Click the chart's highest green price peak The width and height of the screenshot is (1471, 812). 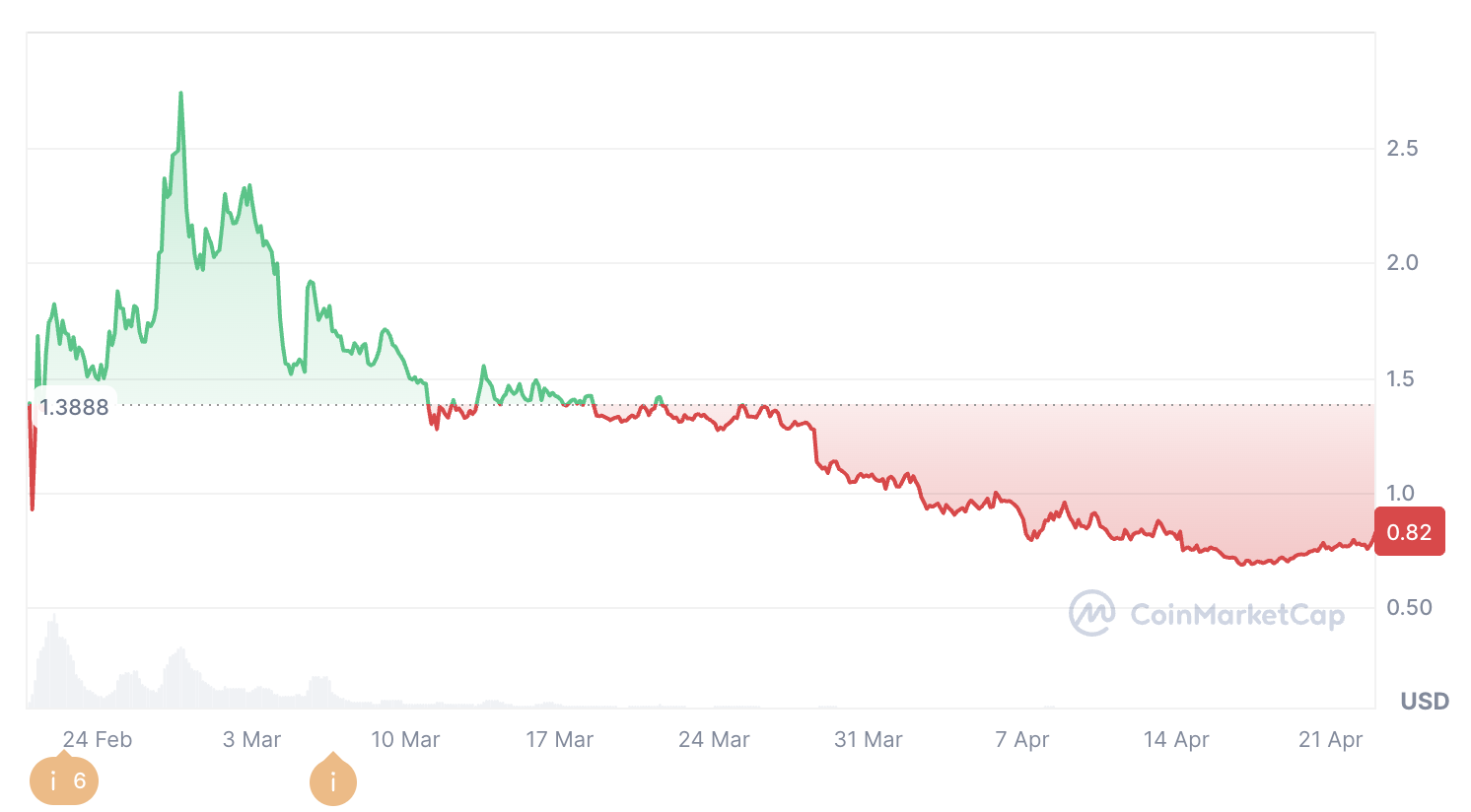pos(180,96)
